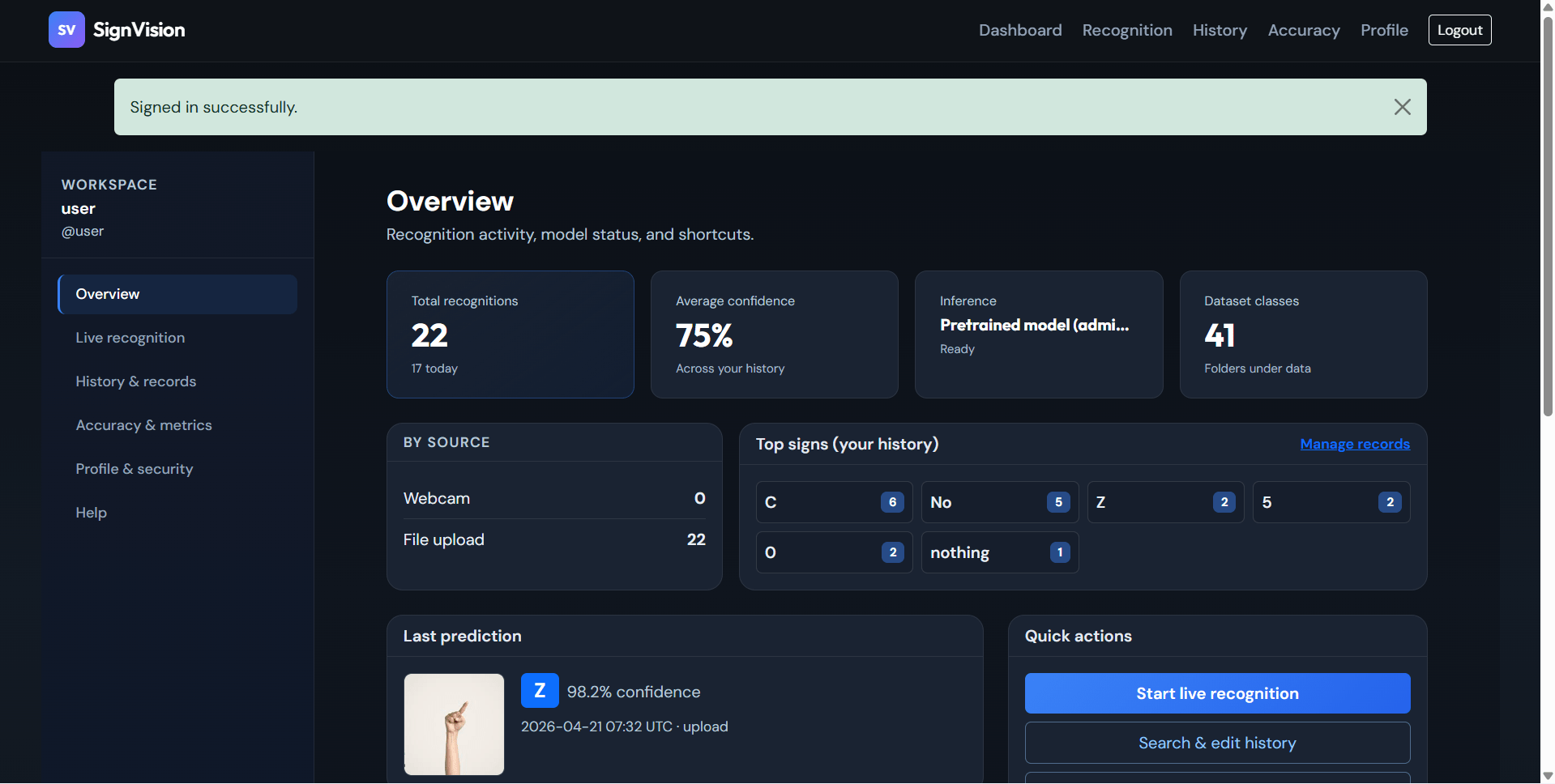The image size is (1555, 784).
Task: Click the Webcam source row
Action: (554, 498)
